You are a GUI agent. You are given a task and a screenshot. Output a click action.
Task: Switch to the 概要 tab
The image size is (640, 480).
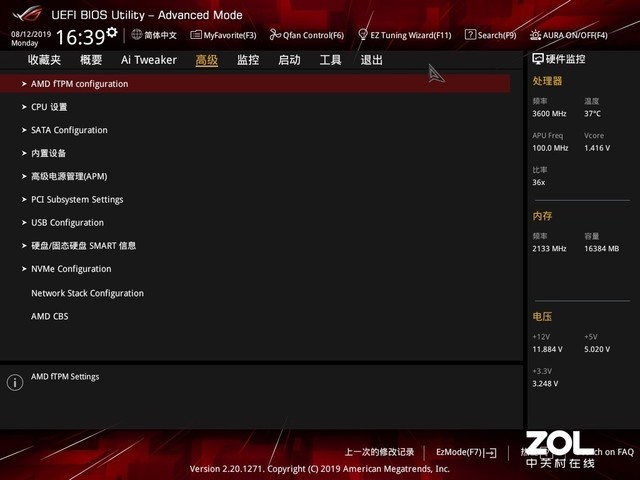coord(91,60)
